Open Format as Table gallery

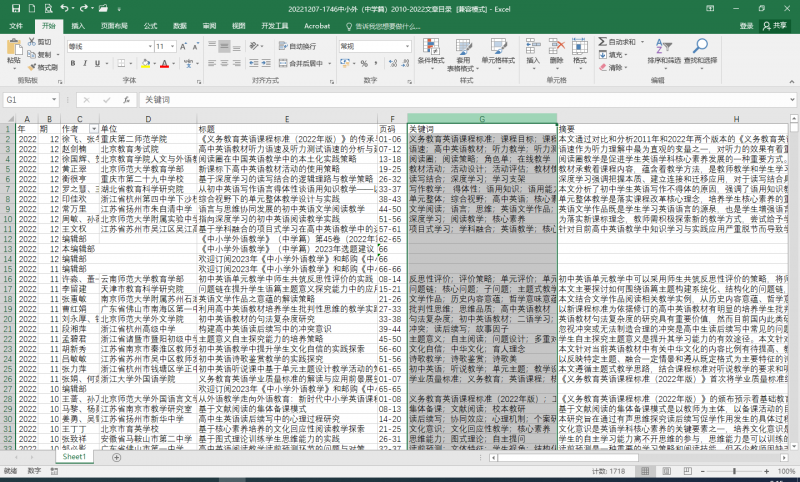pos(463,55)
